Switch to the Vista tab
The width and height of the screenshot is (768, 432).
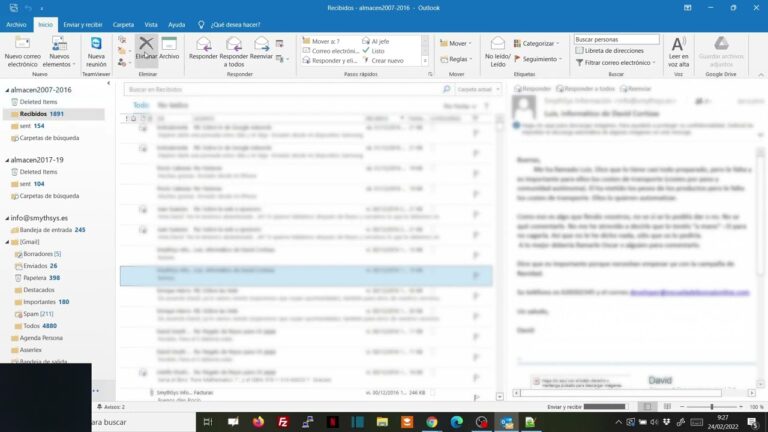click(151, 24)
